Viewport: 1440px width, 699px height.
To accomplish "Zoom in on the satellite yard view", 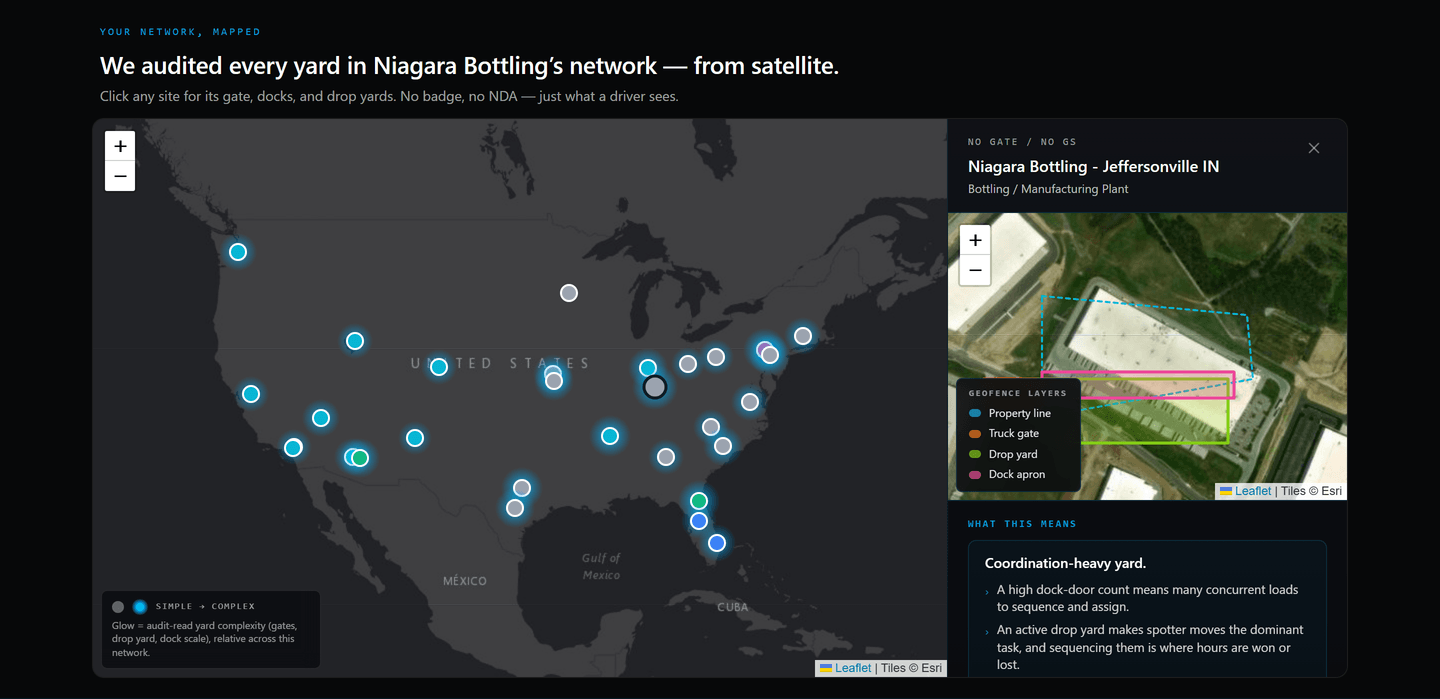I will [x=975, y=240].
